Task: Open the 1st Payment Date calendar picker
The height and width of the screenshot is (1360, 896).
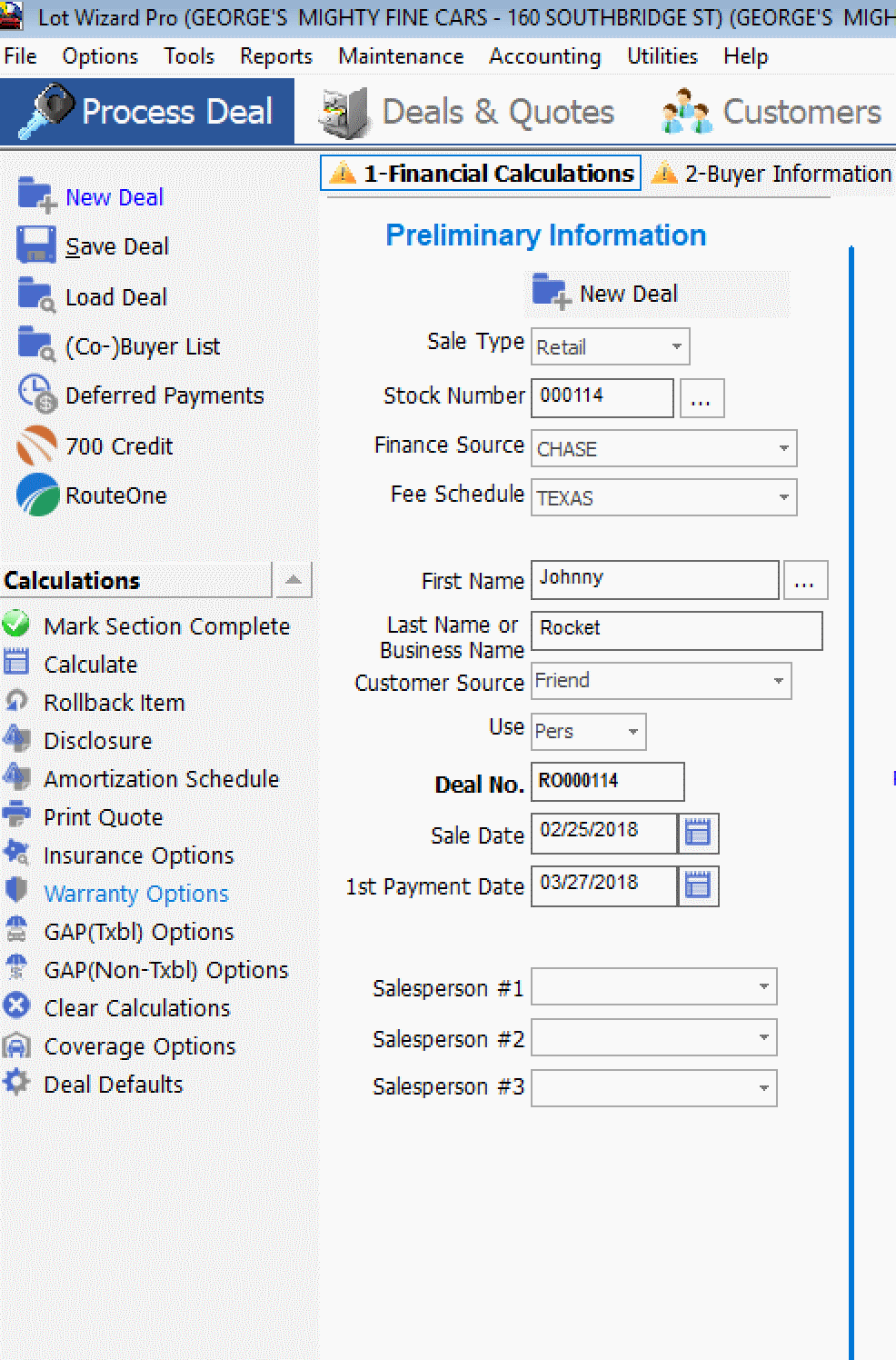Action: pyautogui.click(x=698, y=886)
